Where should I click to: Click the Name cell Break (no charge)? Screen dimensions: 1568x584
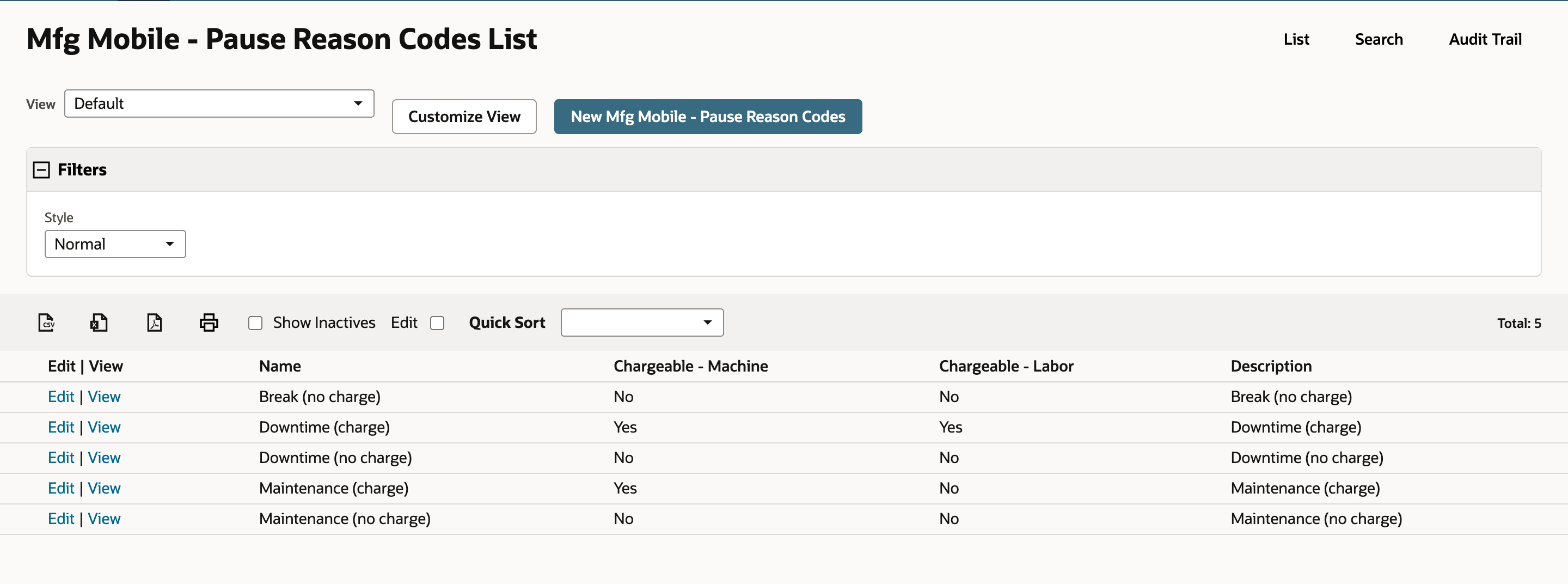pos(320,397)
